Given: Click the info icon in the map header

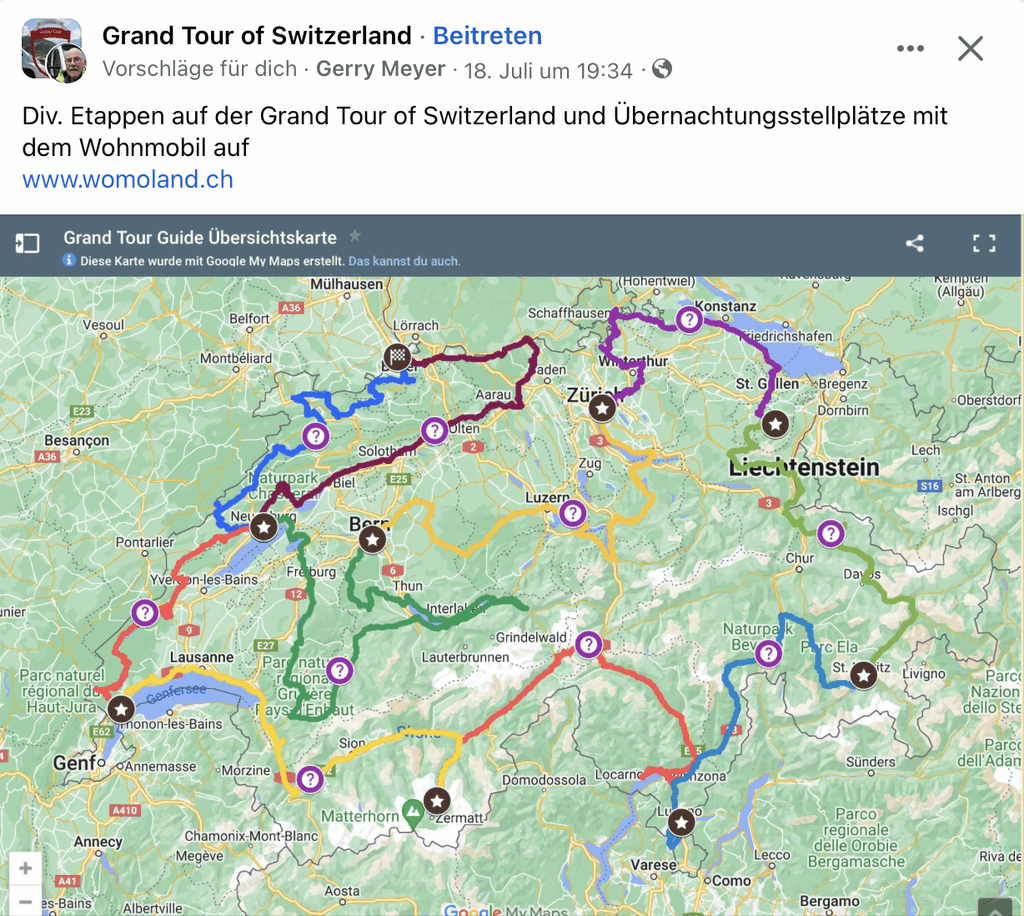Looking at the screenshot, I should 69,261.
